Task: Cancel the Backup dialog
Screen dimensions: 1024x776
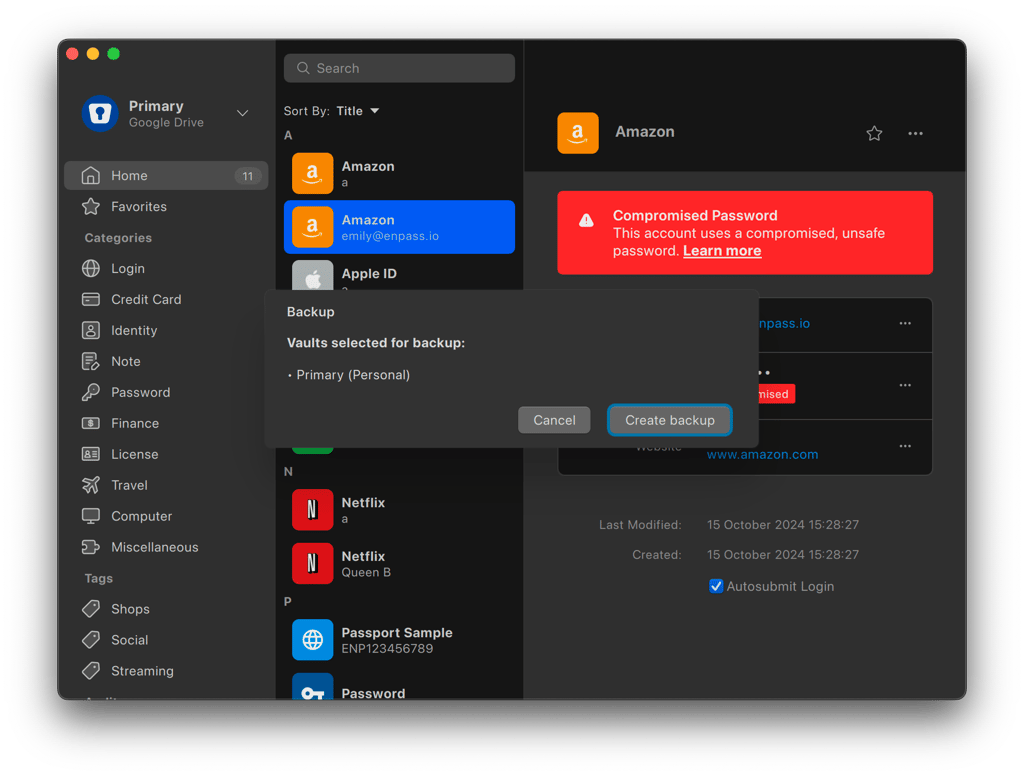Action: coord(554,420)
